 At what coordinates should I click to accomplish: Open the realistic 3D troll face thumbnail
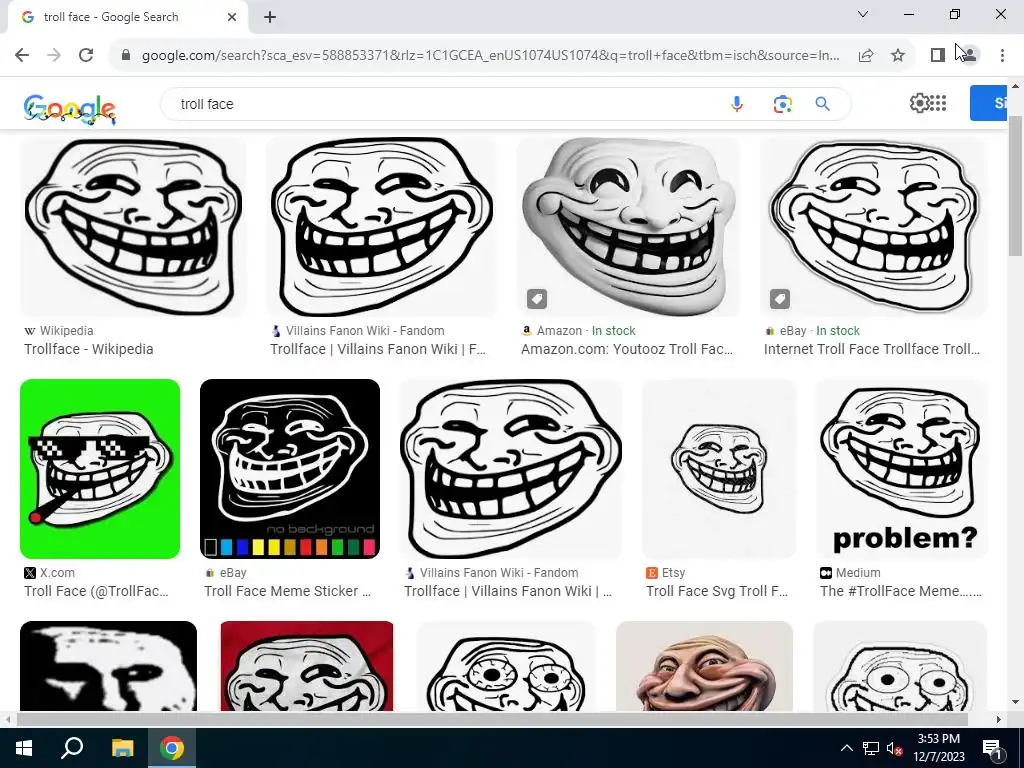click(x=704, y=666)
